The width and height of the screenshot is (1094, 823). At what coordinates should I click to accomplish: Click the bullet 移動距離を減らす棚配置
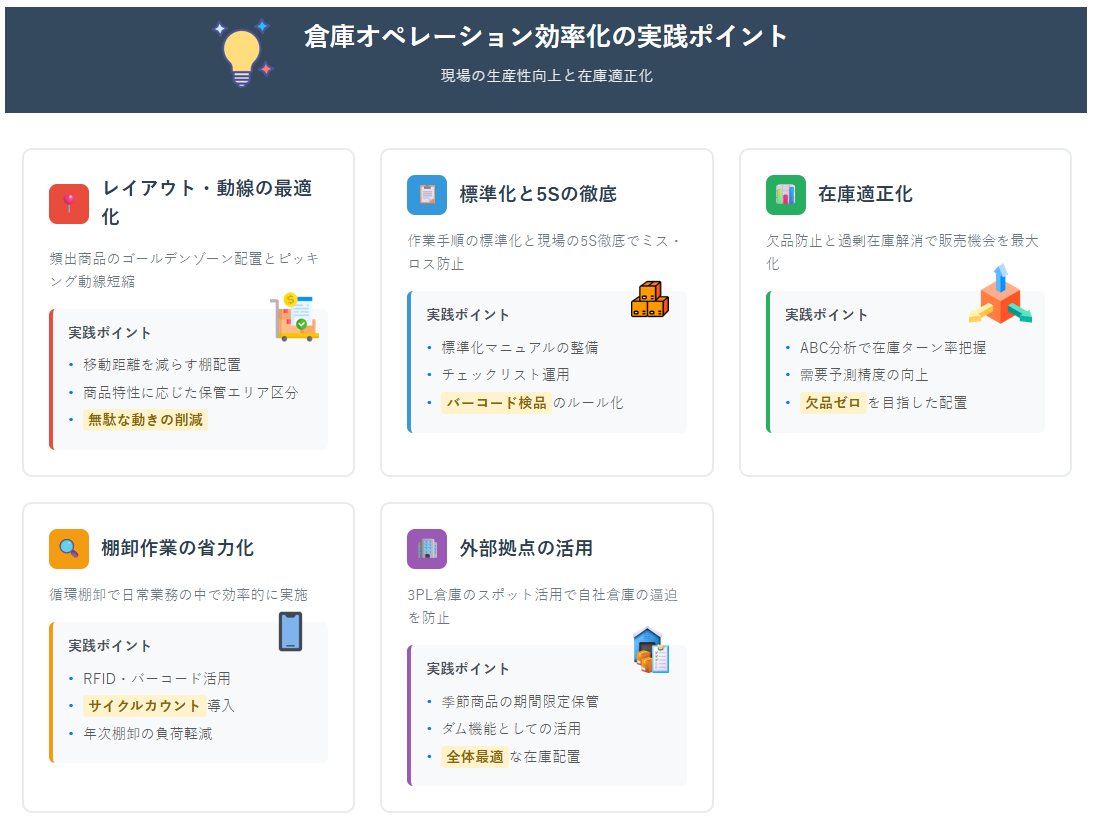pos(162,365)
